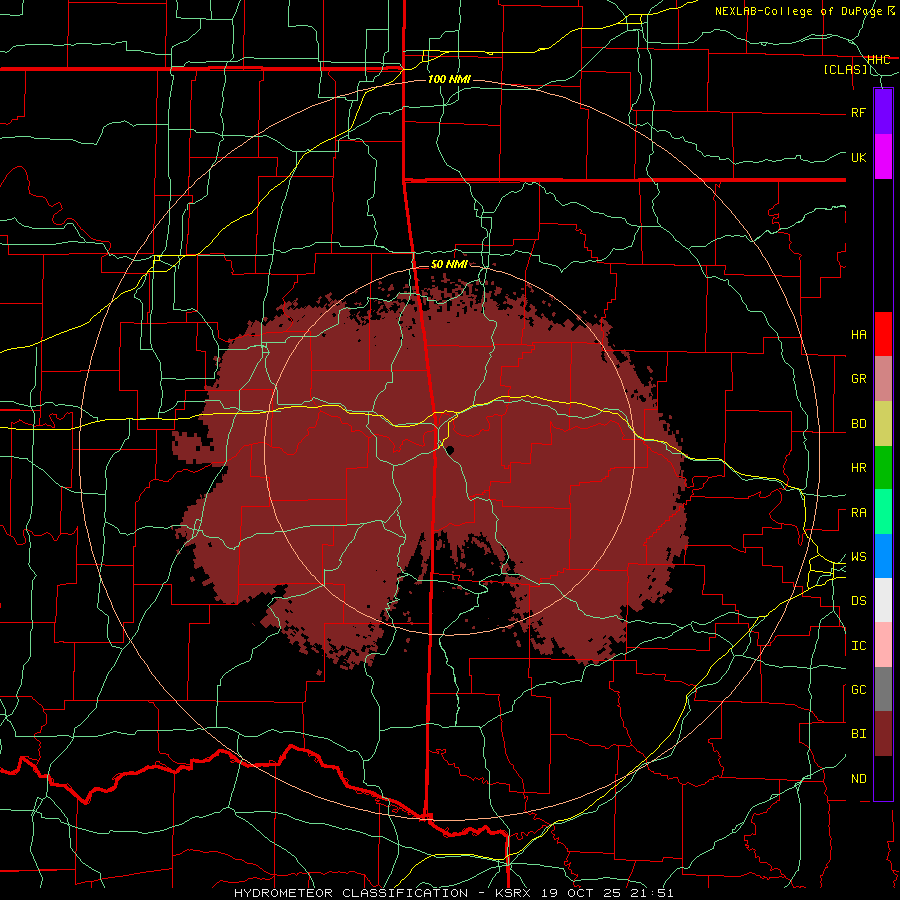
Task: Click the "GR" legend label
Action: point(858,379)
